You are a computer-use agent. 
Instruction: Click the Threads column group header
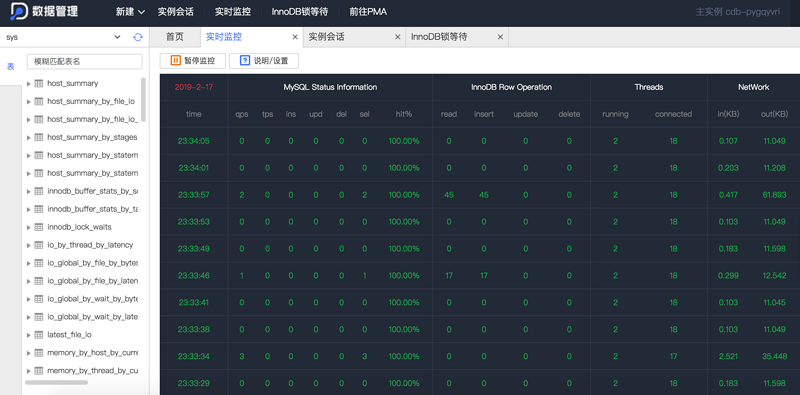[649, 87]
